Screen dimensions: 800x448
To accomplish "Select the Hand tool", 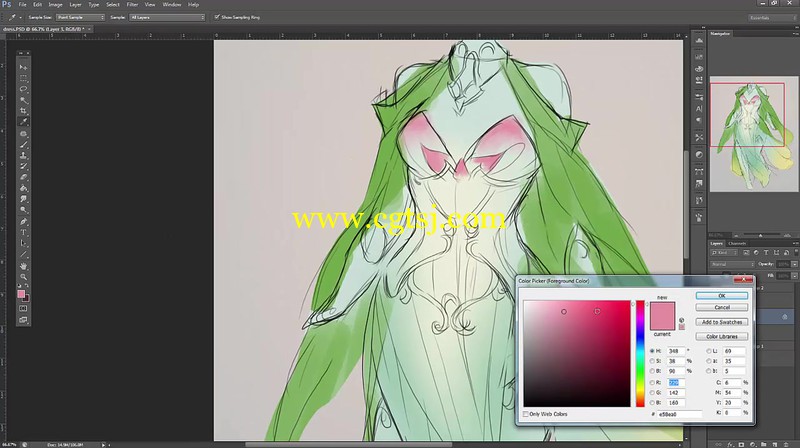I will pyautogui.click(x=23, y=266).
